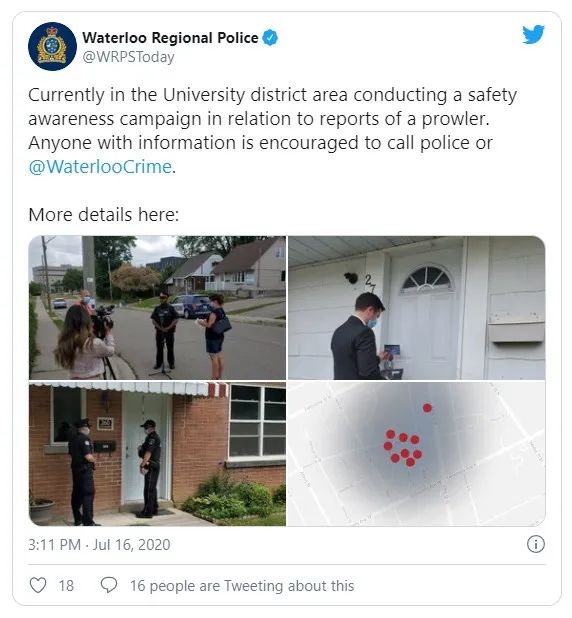Click the tweet info circle icon
This screenshot has width=572, height=618.
point(536,544)
